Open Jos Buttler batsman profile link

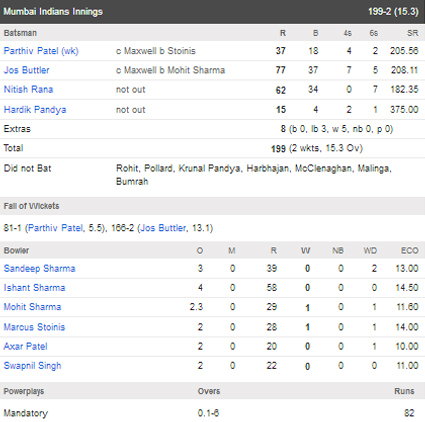pos(26,70)
